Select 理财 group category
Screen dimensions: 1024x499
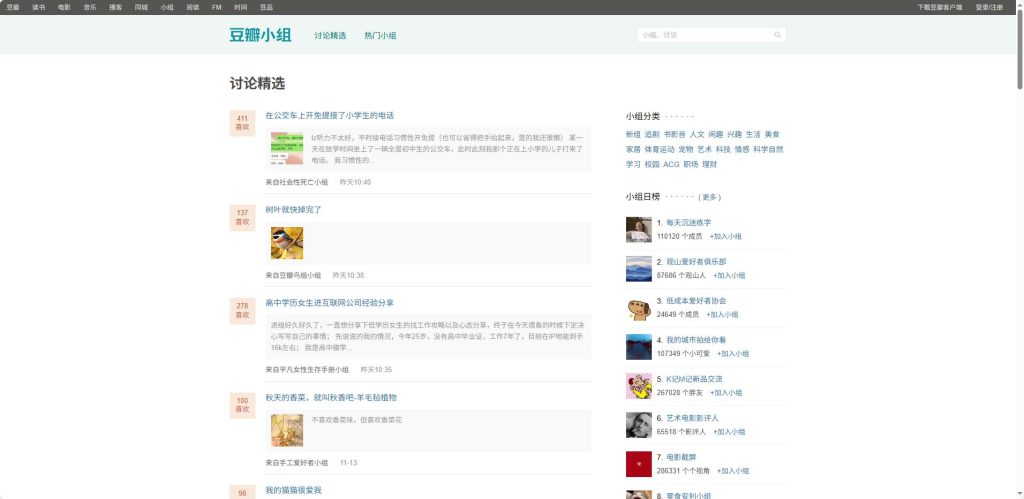click(x=709, y=165)
